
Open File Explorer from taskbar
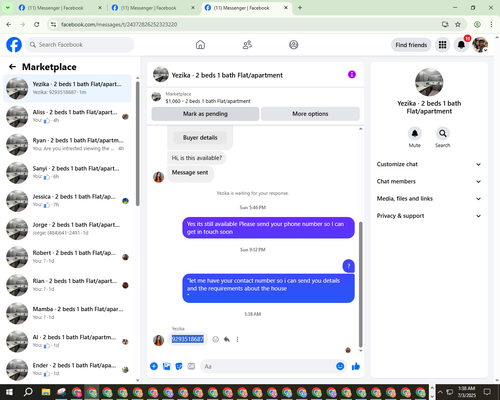point(46,392)
